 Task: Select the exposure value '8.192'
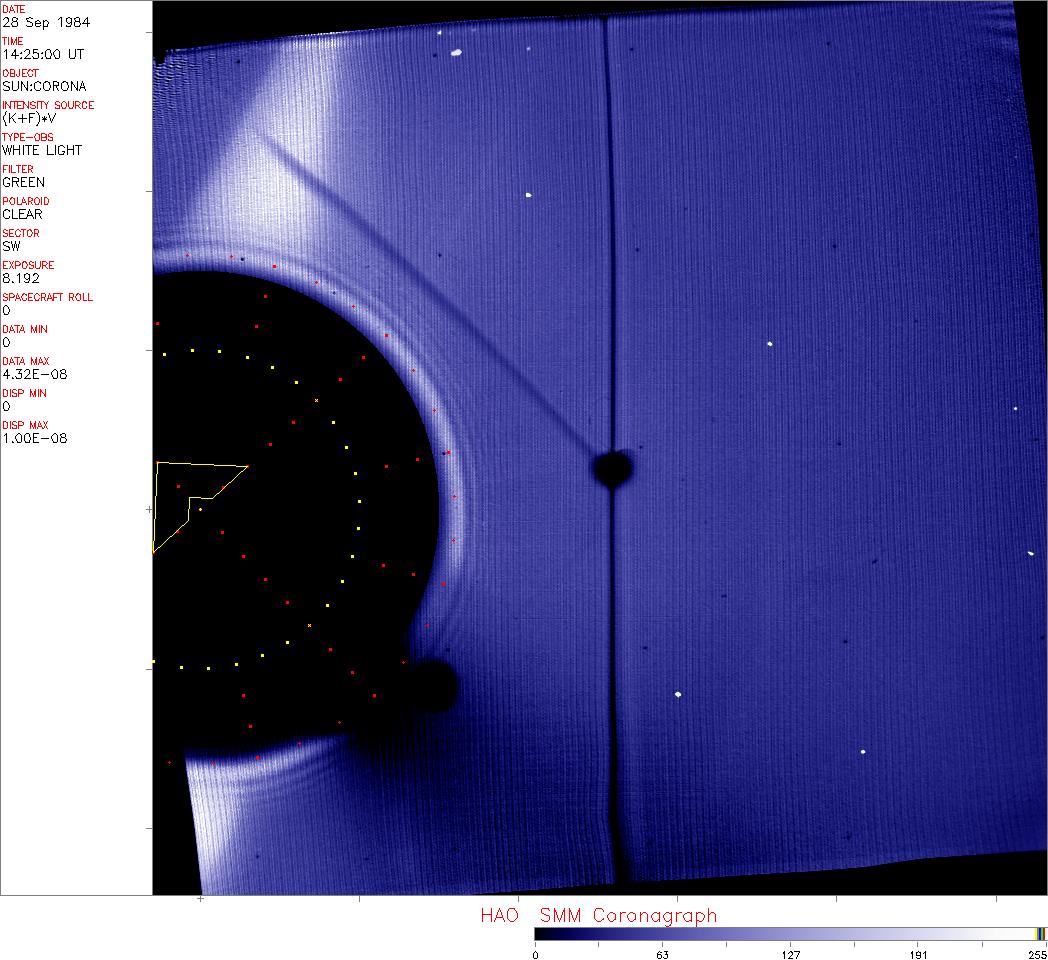(20, 278)
